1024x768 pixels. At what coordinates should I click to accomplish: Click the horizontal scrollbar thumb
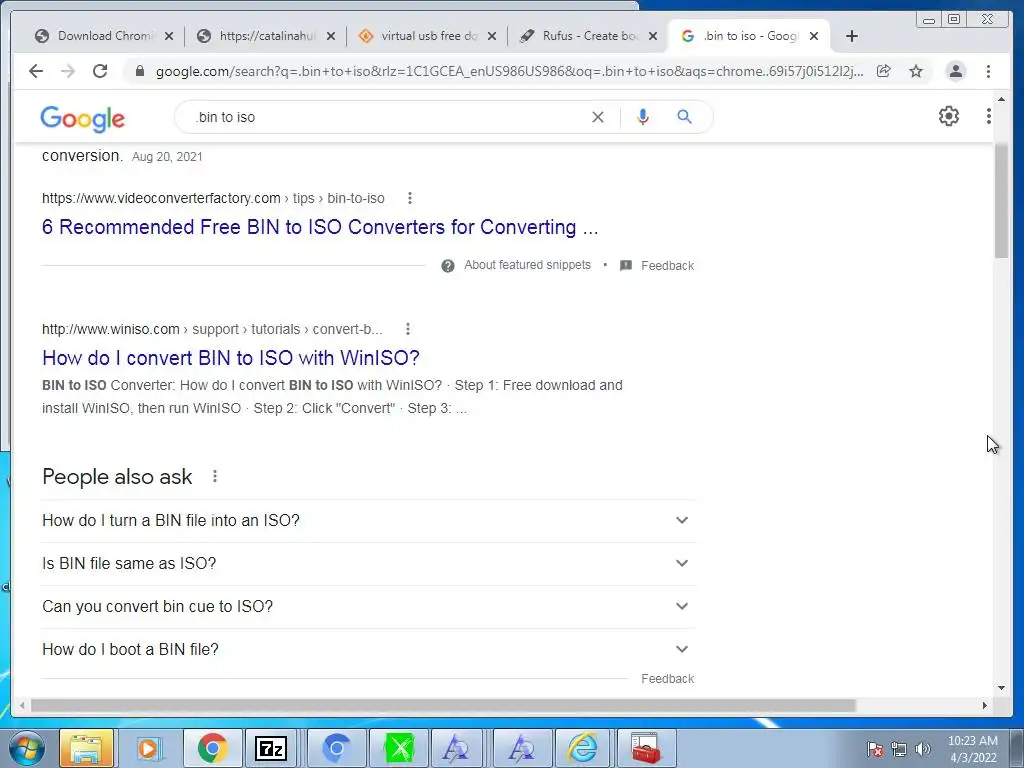[443, 706]
